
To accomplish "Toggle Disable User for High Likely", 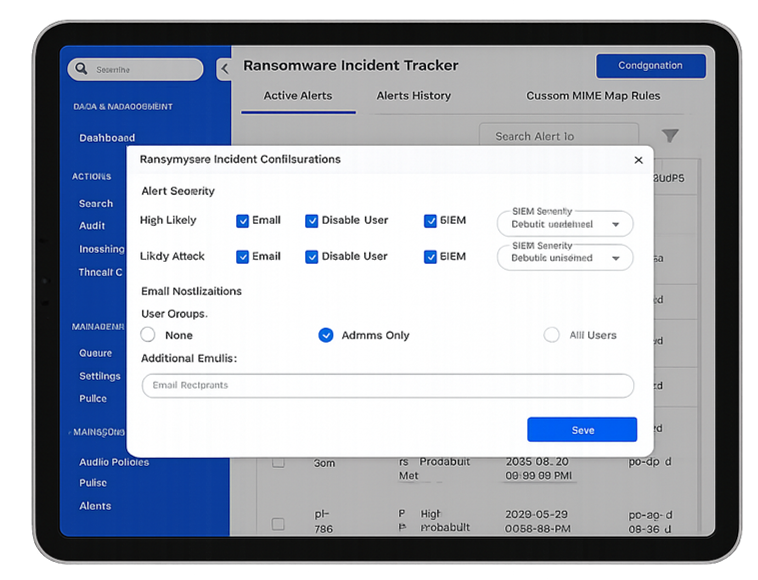I will click(x=312, y=221).
